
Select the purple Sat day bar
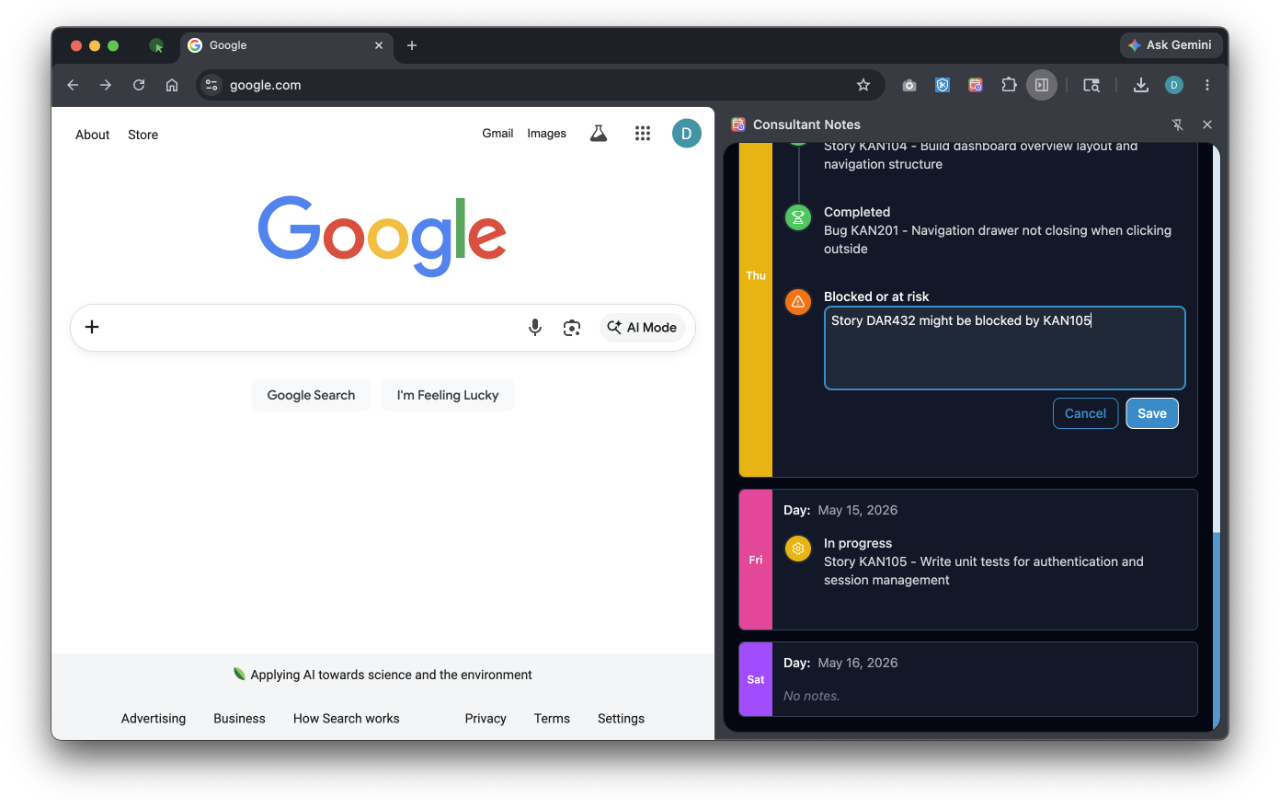click(x=756, y=679)
